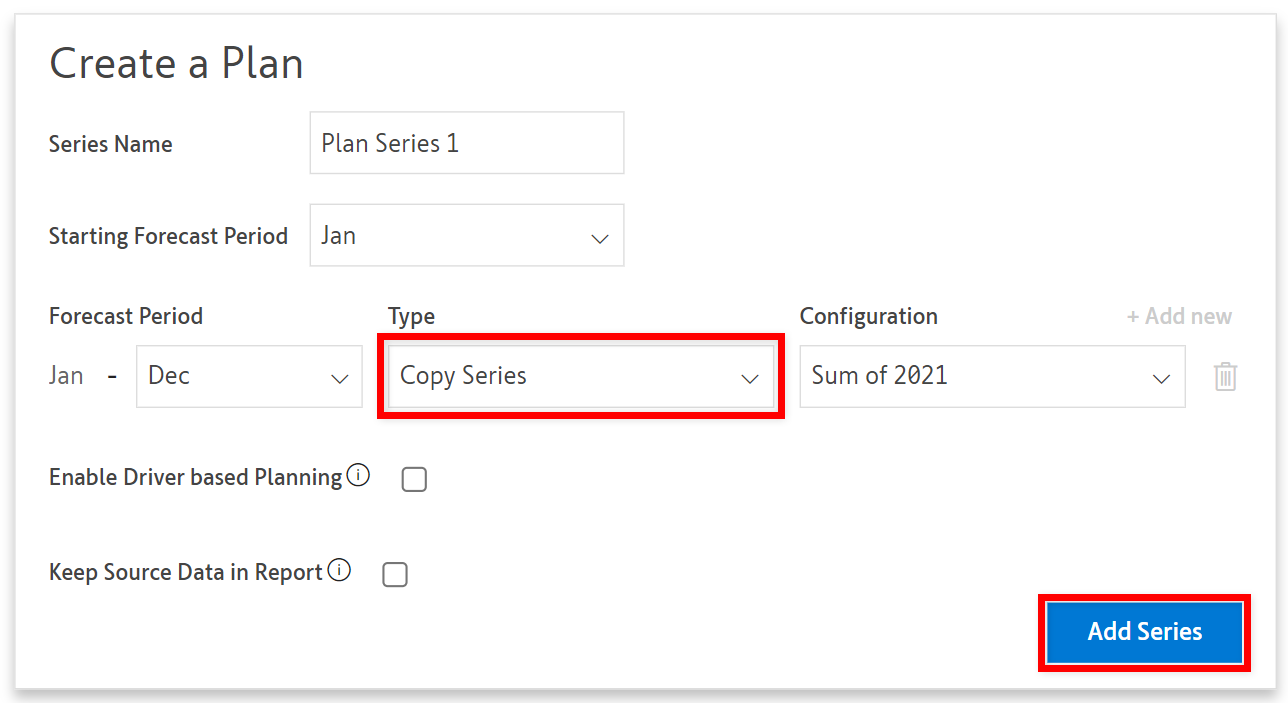Click the Configuration column label
1288x703 pixels.
868,316
